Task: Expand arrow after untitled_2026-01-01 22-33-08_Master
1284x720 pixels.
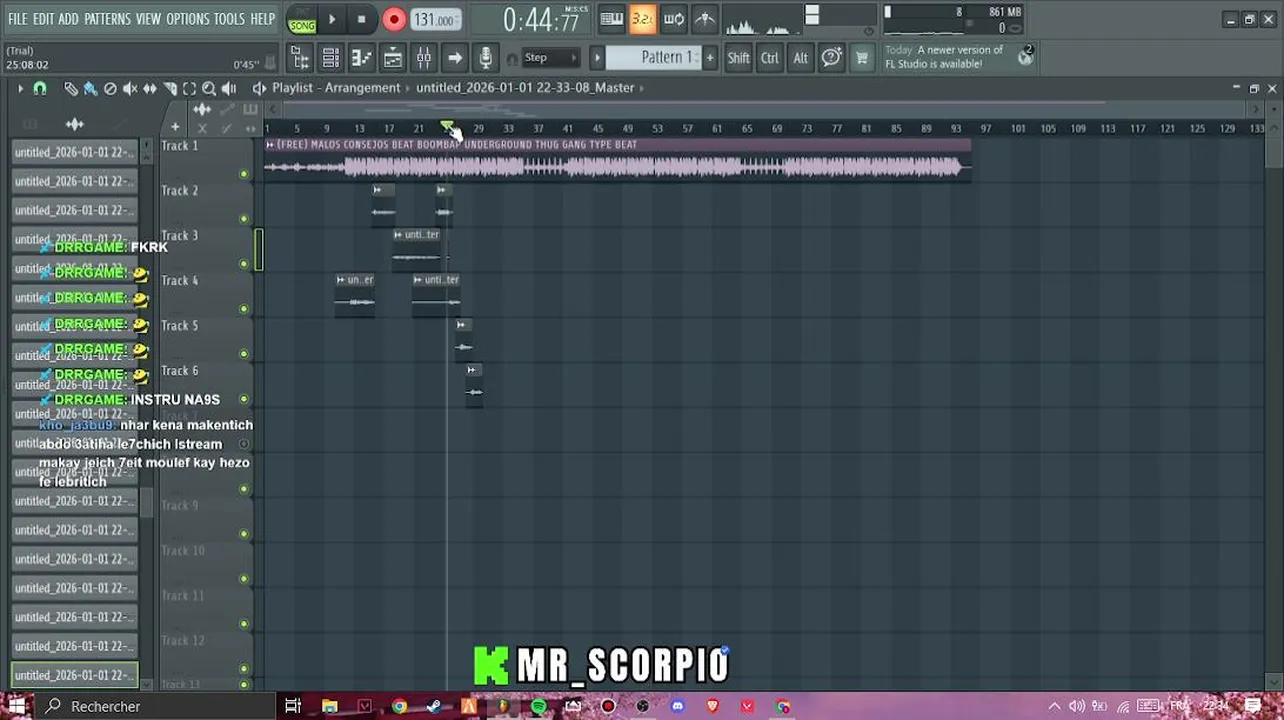Action: tap(642, 88)
